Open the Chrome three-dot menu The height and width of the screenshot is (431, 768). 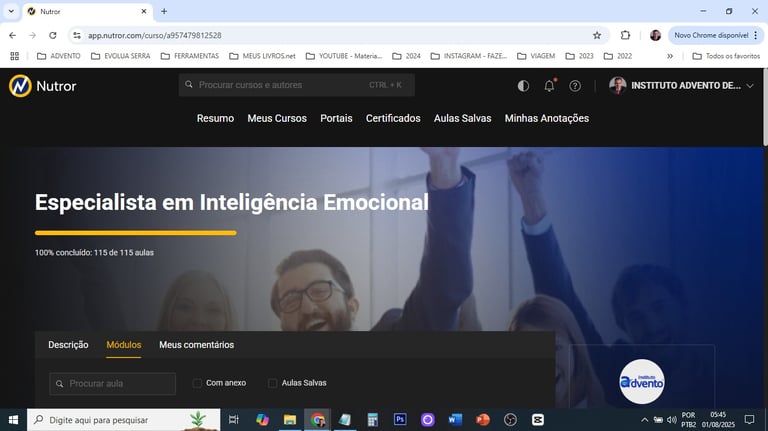click(756, 35)
